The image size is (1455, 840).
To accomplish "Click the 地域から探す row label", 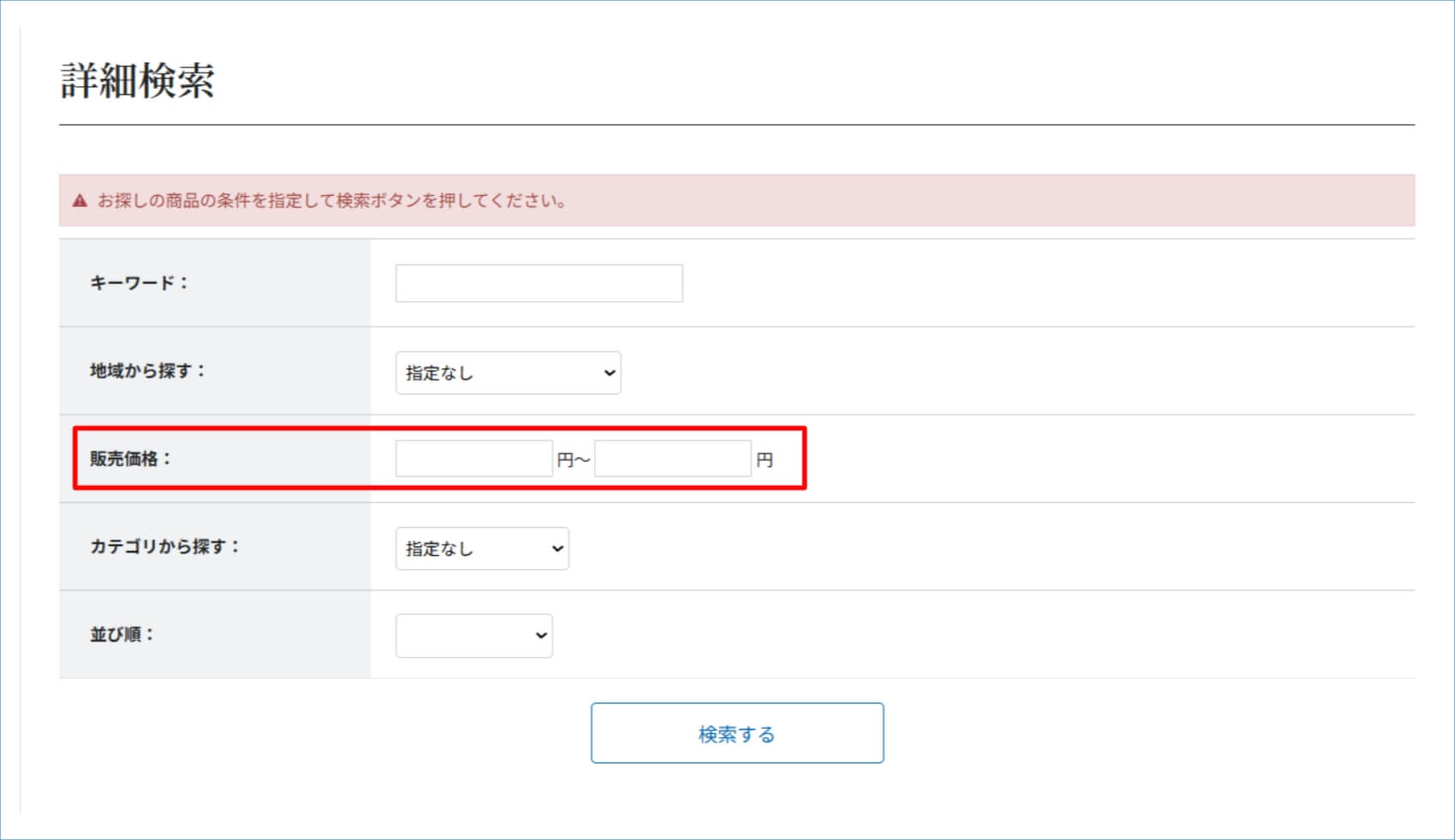I will pyautogui.click(x=148, y=371).
